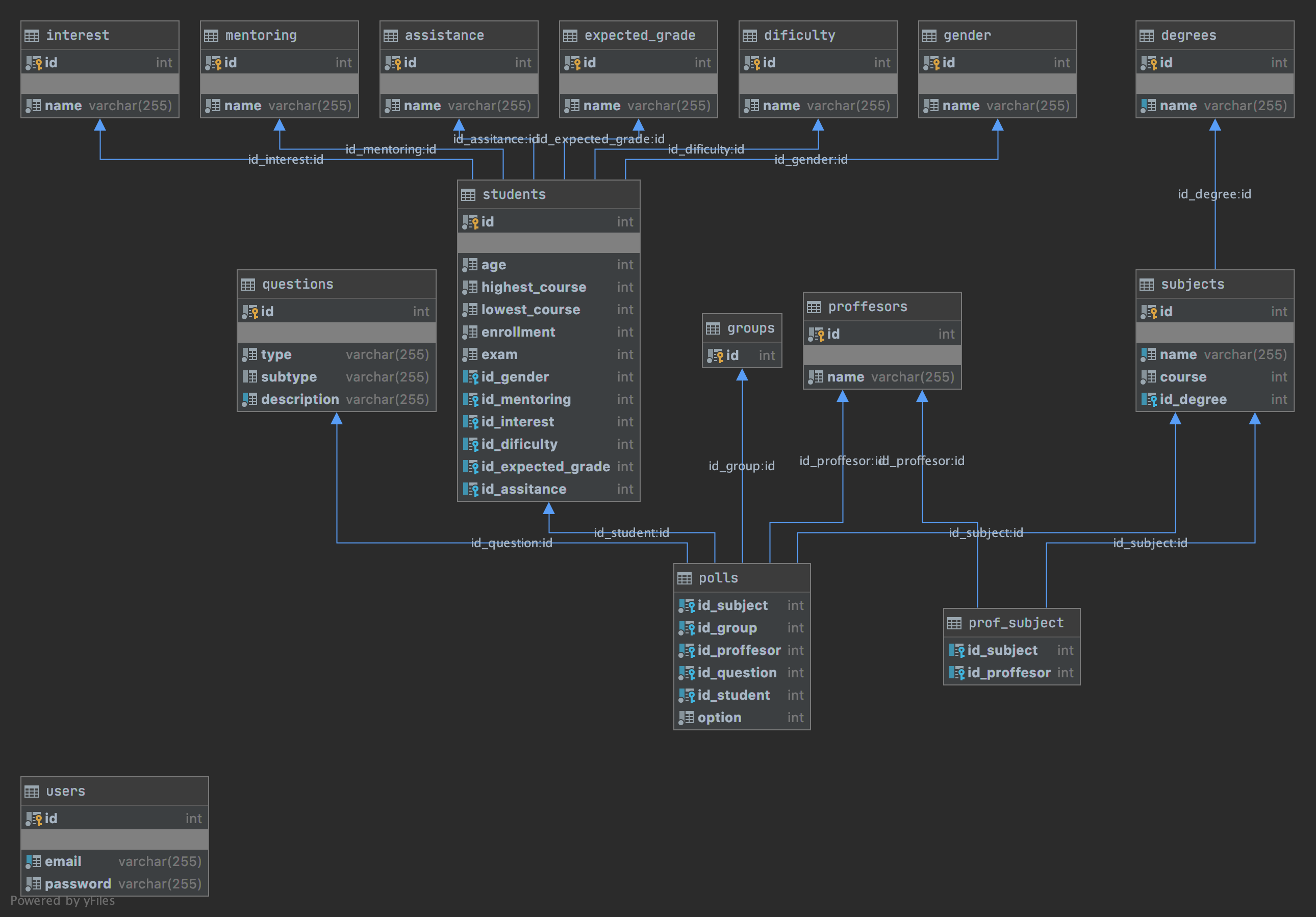Select the id_group column in polls
1316x917 pixels.
click(742, 628)
